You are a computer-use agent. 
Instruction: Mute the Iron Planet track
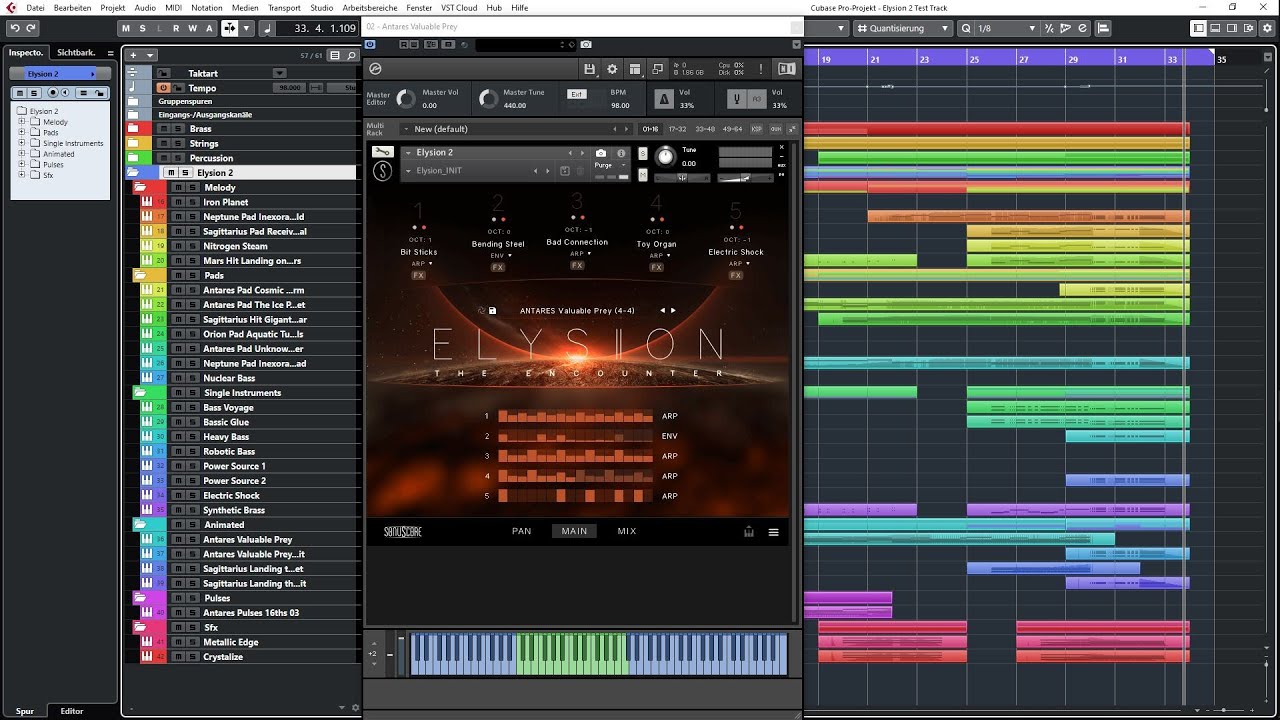pos(176,202)
